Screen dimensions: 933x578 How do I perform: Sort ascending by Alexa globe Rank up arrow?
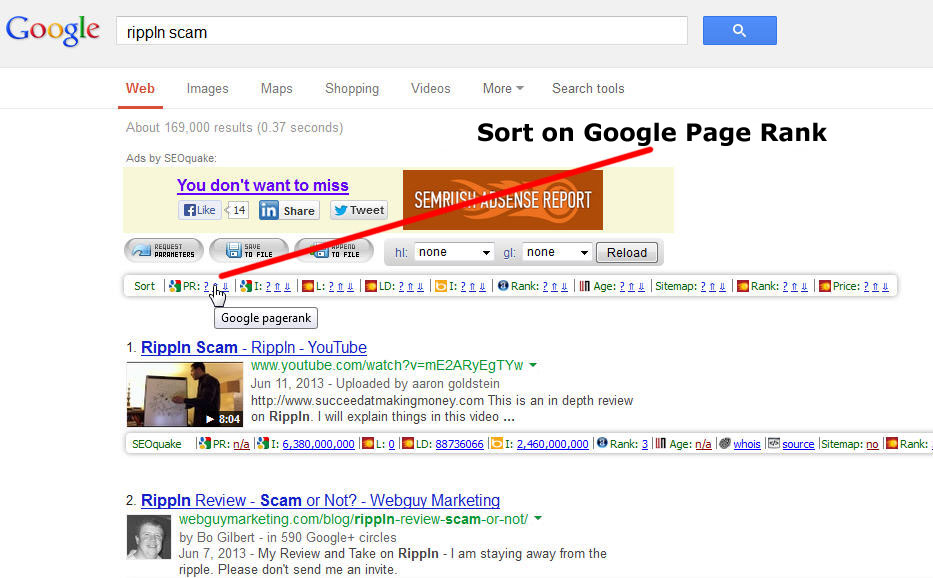(x=555, y=286)
